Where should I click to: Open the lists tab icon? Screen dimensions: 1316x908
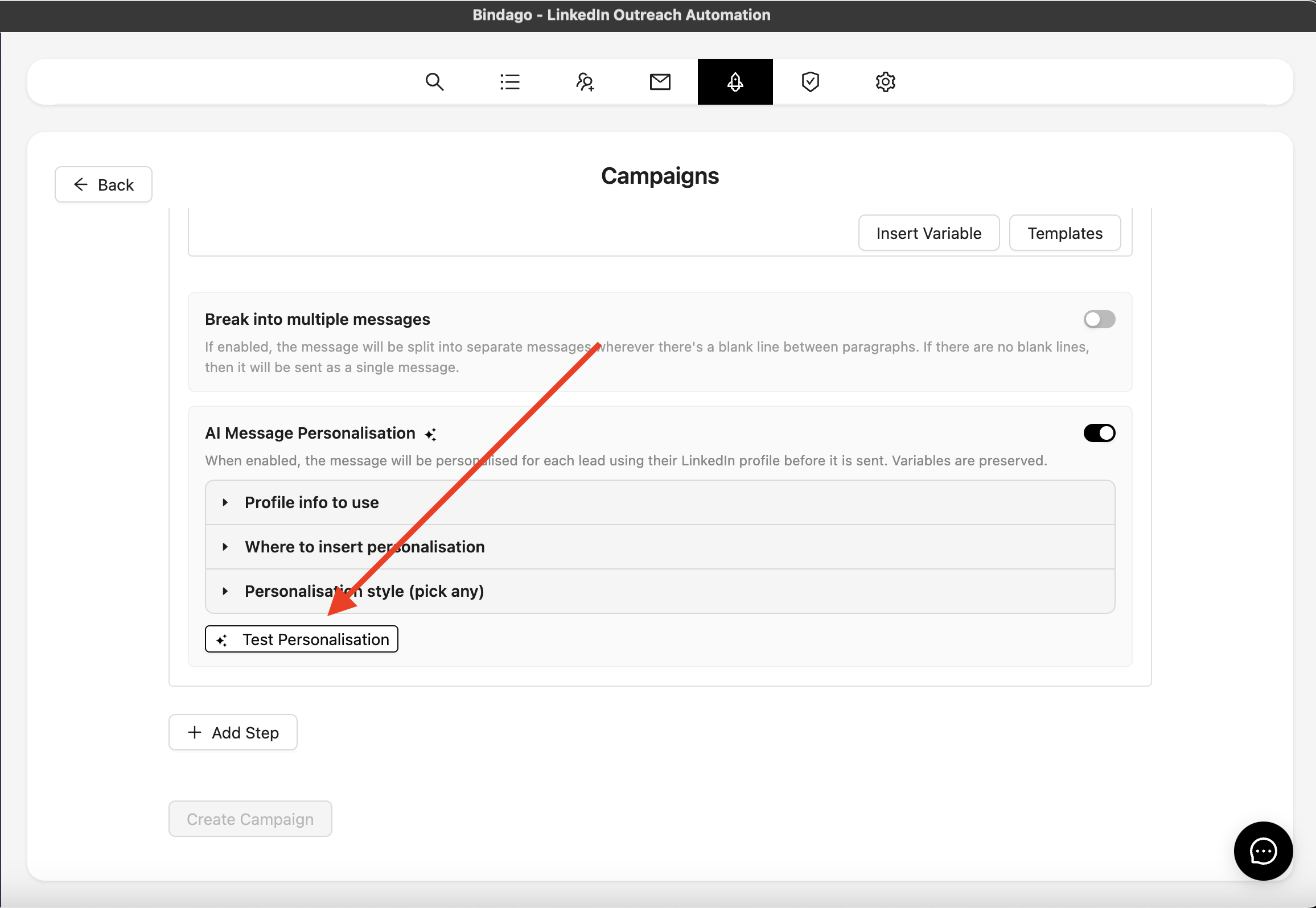tap(509, 82)
